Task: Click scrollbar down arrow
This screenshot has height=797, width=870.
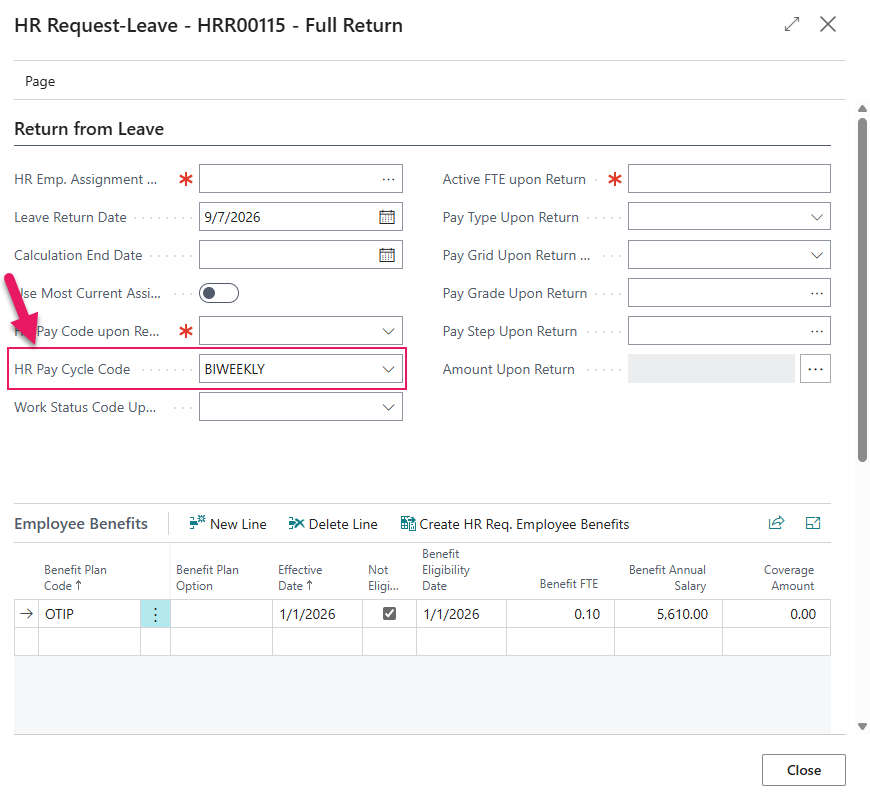Action: (862, 726)
